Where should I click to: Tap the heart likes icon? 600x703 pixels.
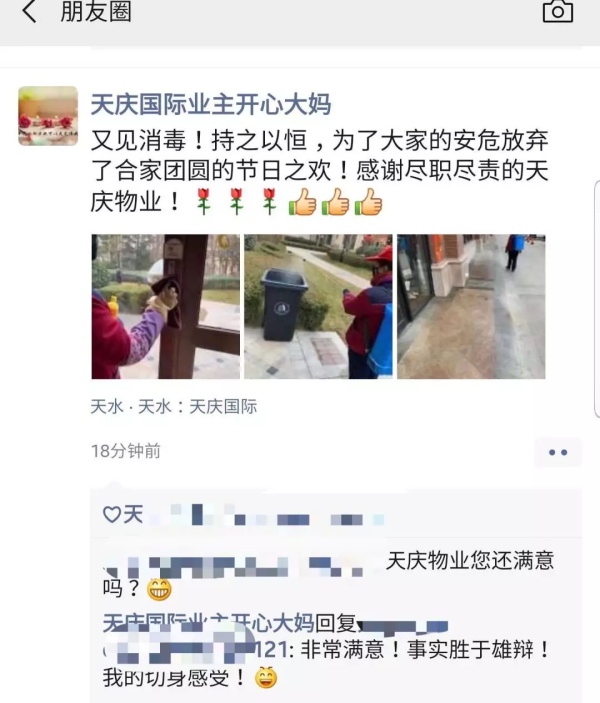click(112, 514)
